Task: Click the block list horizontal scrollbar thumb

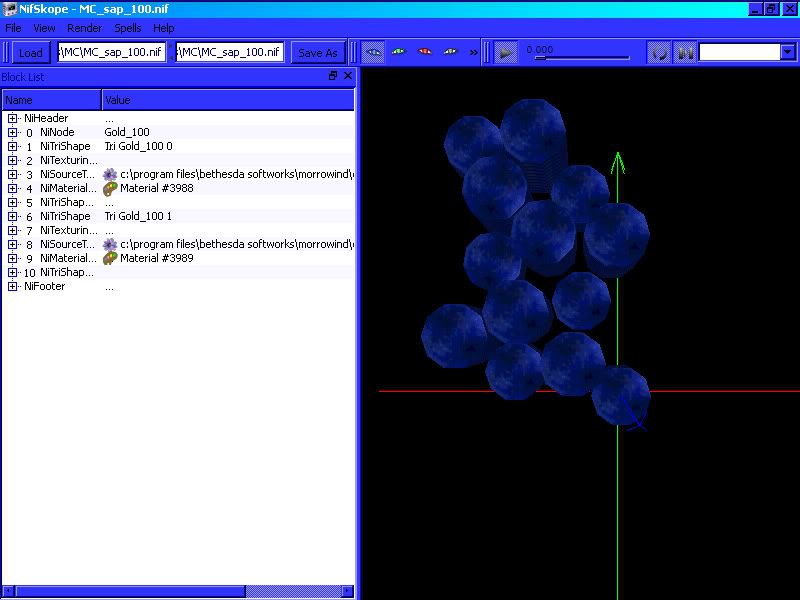Action: tap(130, 591)
